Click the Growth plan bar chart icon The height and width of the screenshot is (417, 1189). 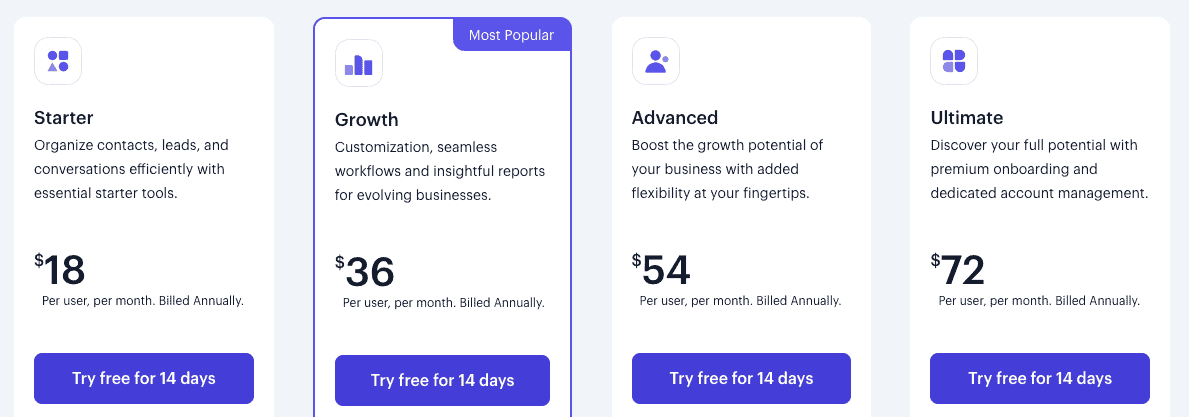point(359,63)
